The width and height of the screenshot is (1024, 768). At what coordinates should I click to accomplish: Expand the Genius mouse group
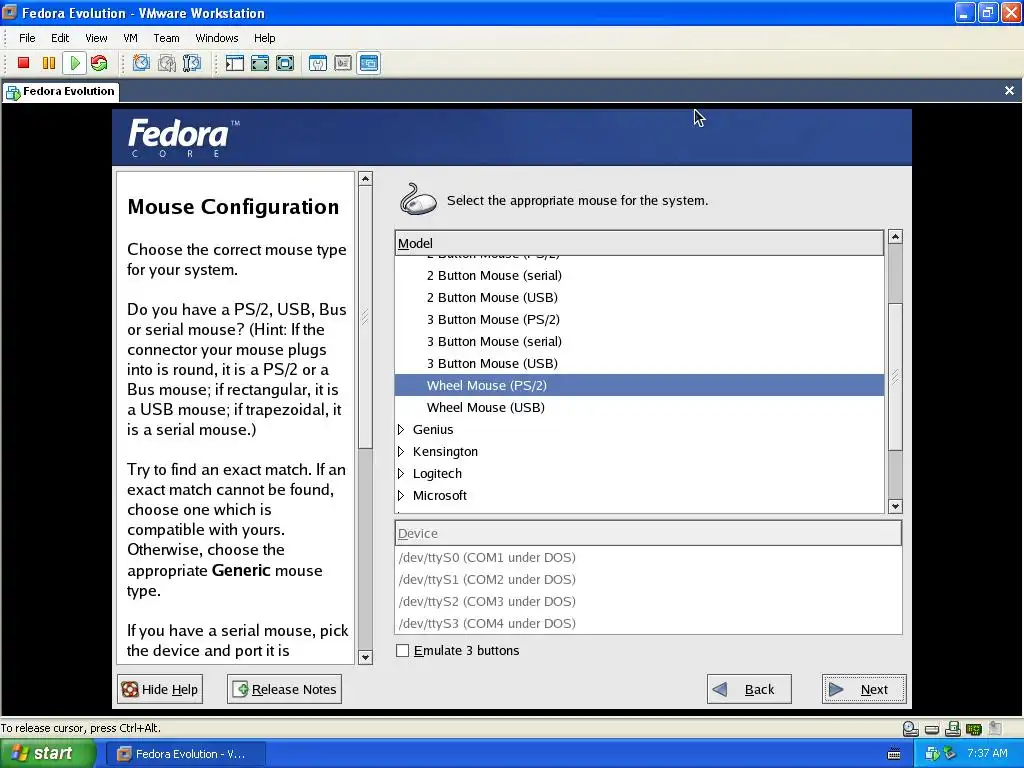[401, 429]
